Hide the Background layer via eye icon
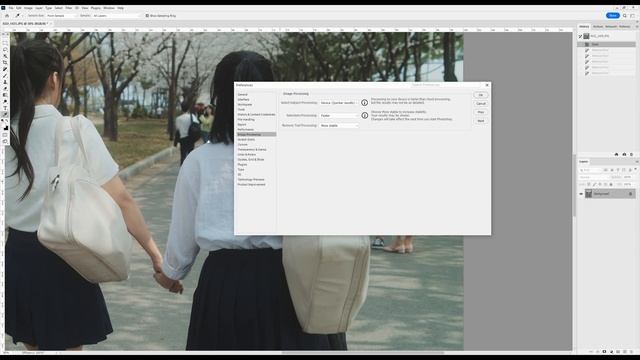Viewport: 640px width, 360px height. pos(581,194)
